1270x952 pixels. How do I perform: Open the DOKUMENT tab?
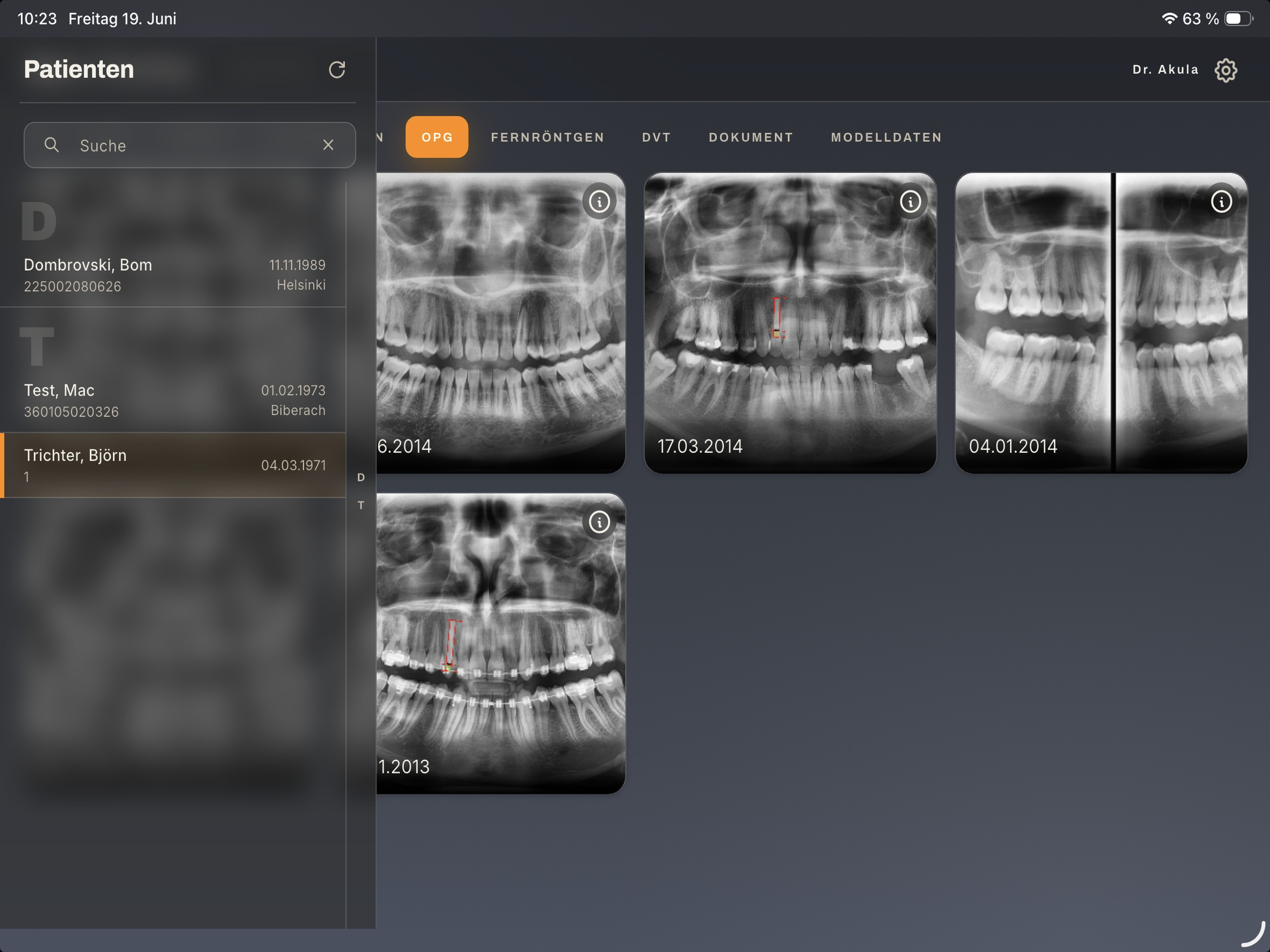click(x=751, y=137)
